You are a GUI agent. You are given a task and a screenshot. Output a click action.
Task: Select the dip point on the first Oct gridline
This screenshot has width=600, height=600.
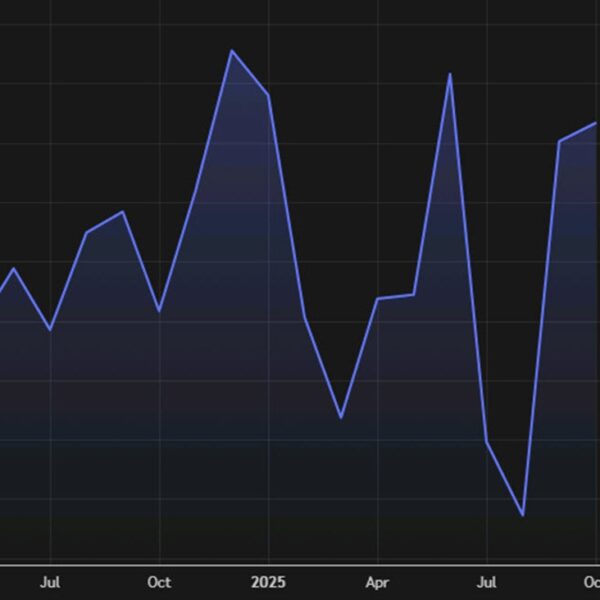(159, 311)
